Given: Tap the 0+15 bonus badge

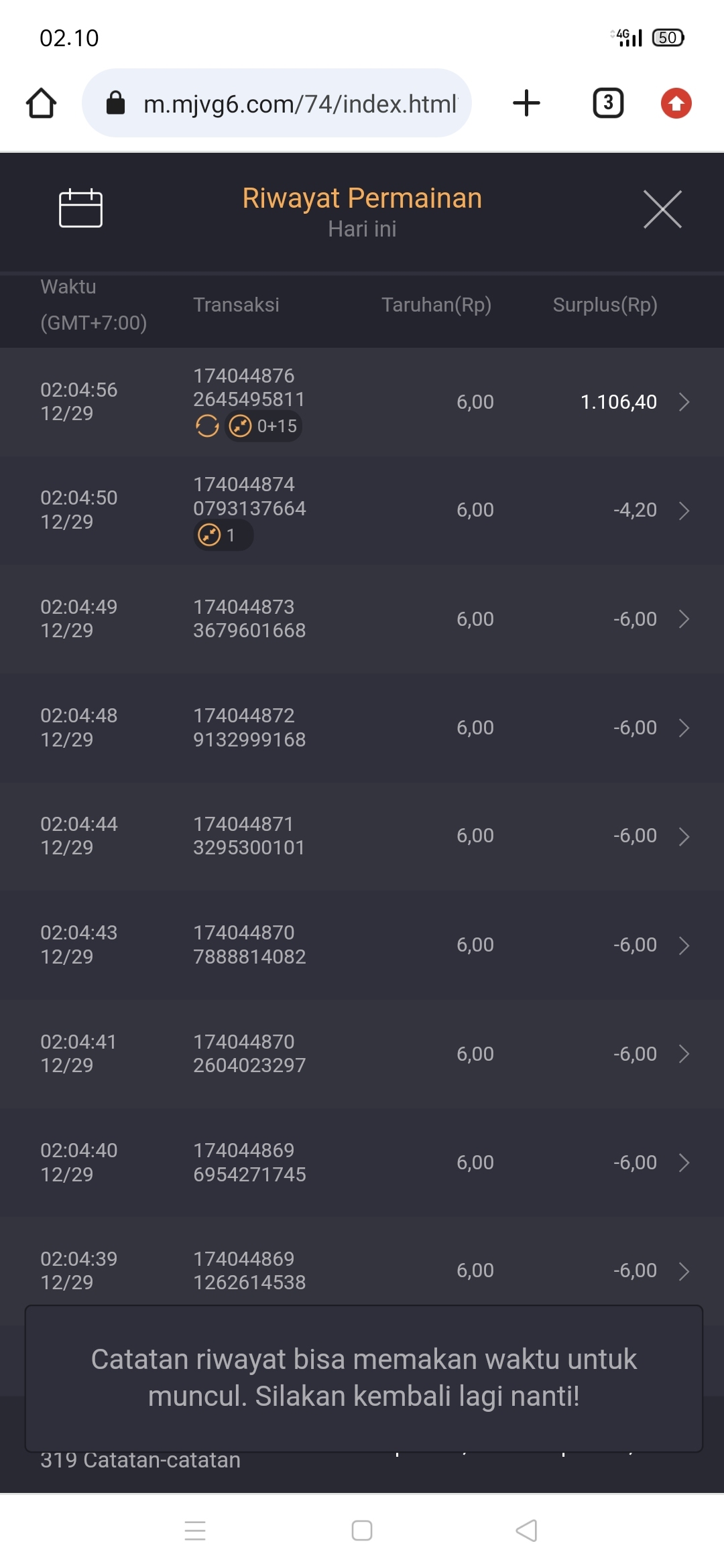Looking at the screenshot, I should pyautogui.click(x=264, y=426).
